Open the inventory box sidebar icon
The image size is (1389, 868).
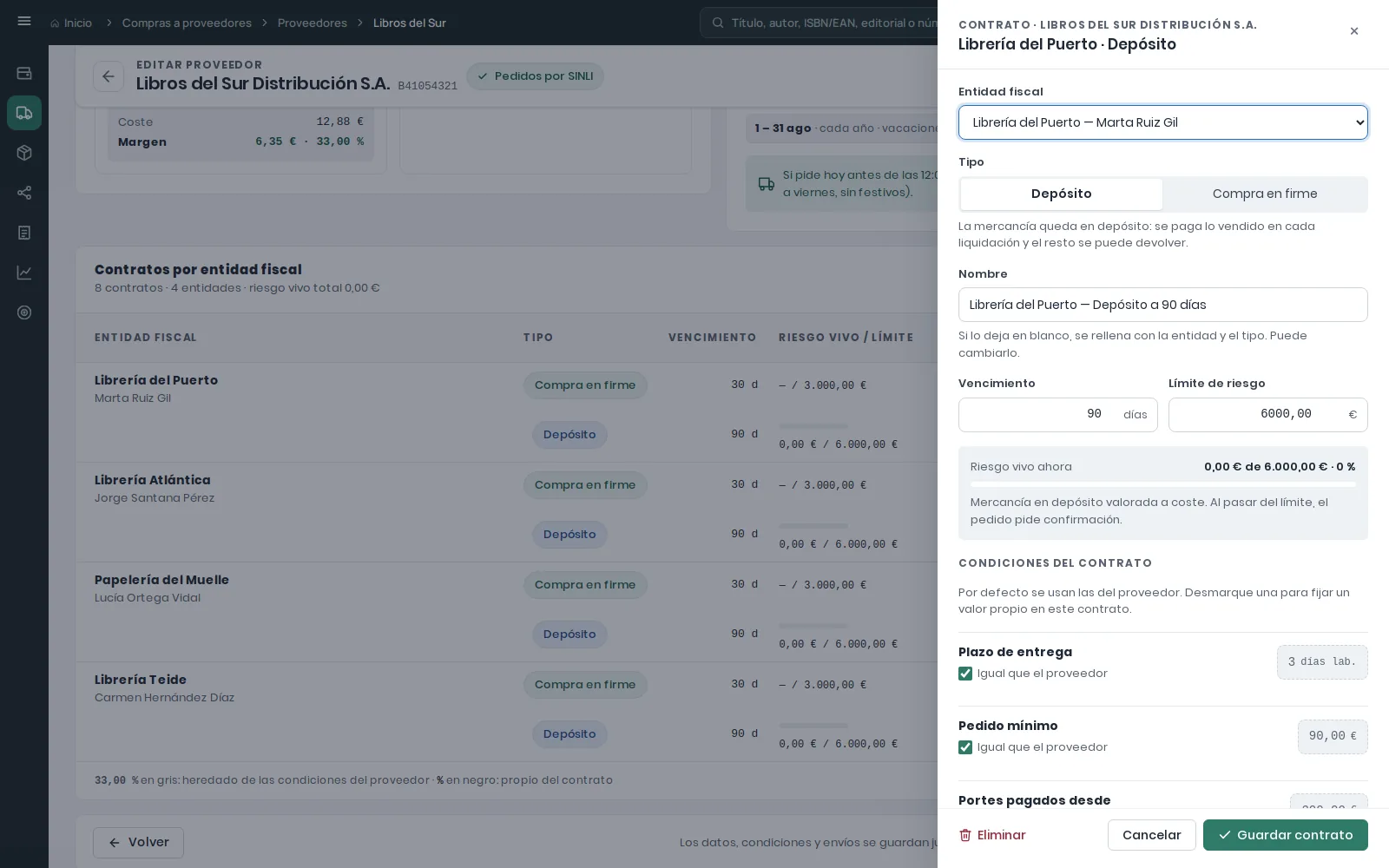(24, 153)
